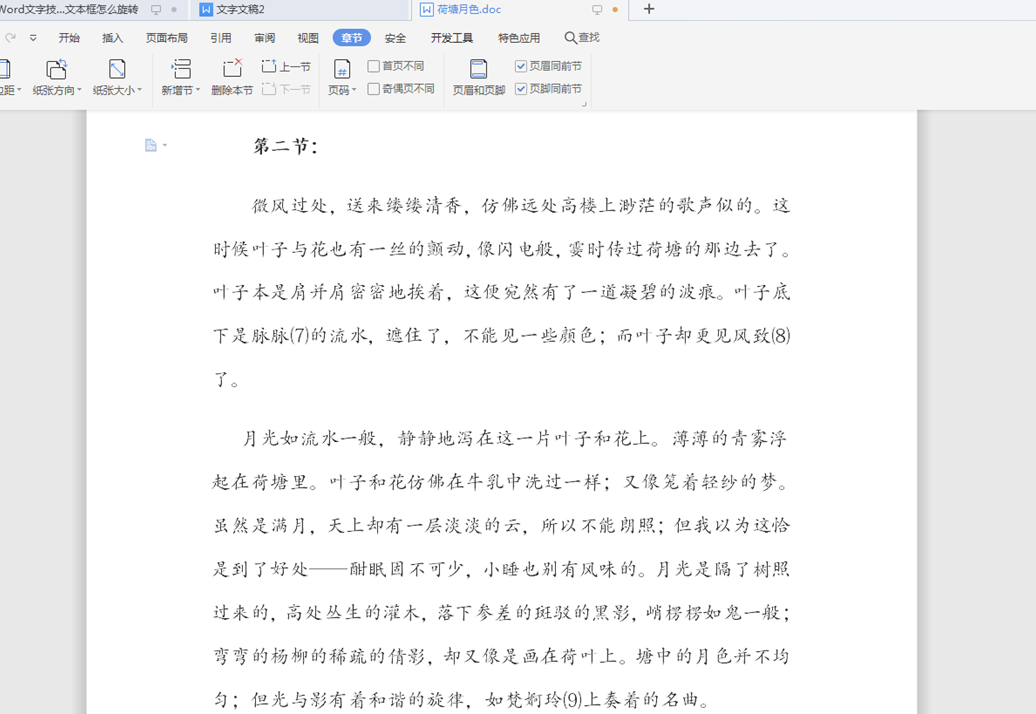Click the 删除本节 delete section icon
1036x714 pixels.
pyautogui.click(x=232, y=69)
